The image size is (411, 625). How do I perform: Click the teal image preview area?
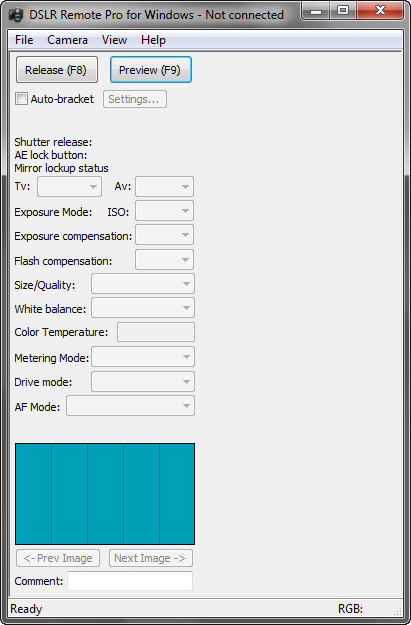click(105, 494)
